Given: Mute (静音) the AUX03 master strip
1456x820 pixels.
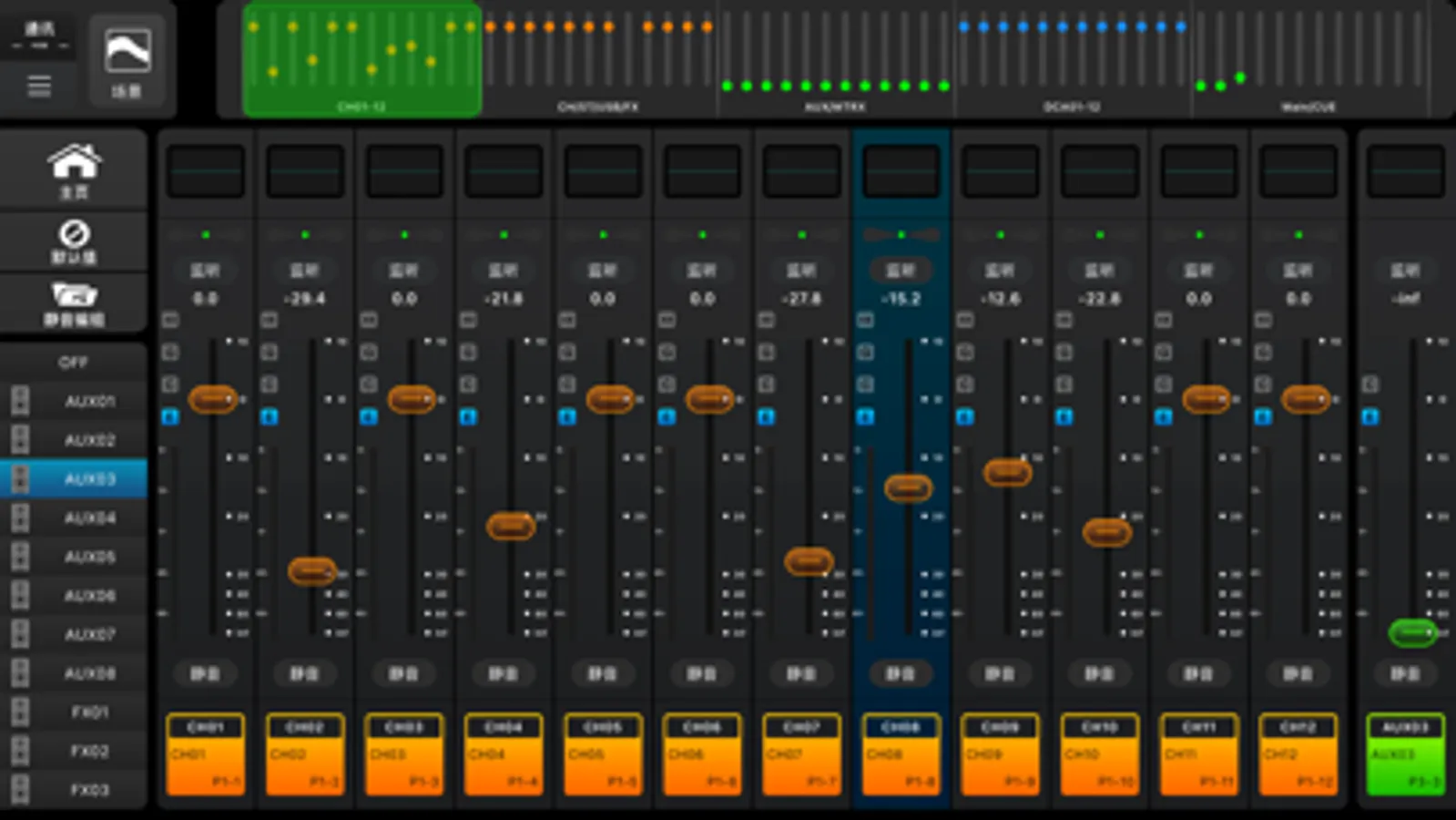Looking at the screenshot, I should tap(1406, 673).
